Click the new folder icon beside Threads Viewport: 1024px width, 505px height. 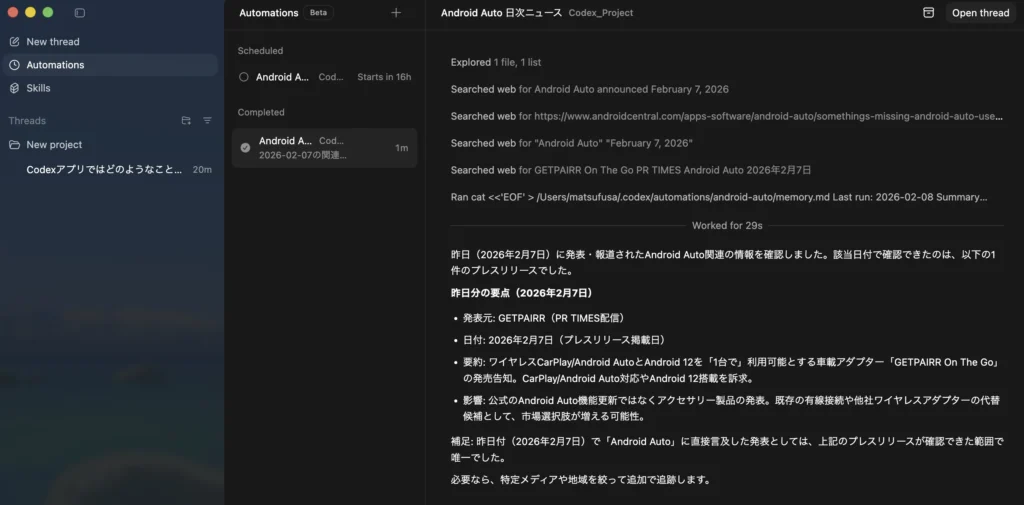[186, 121]
